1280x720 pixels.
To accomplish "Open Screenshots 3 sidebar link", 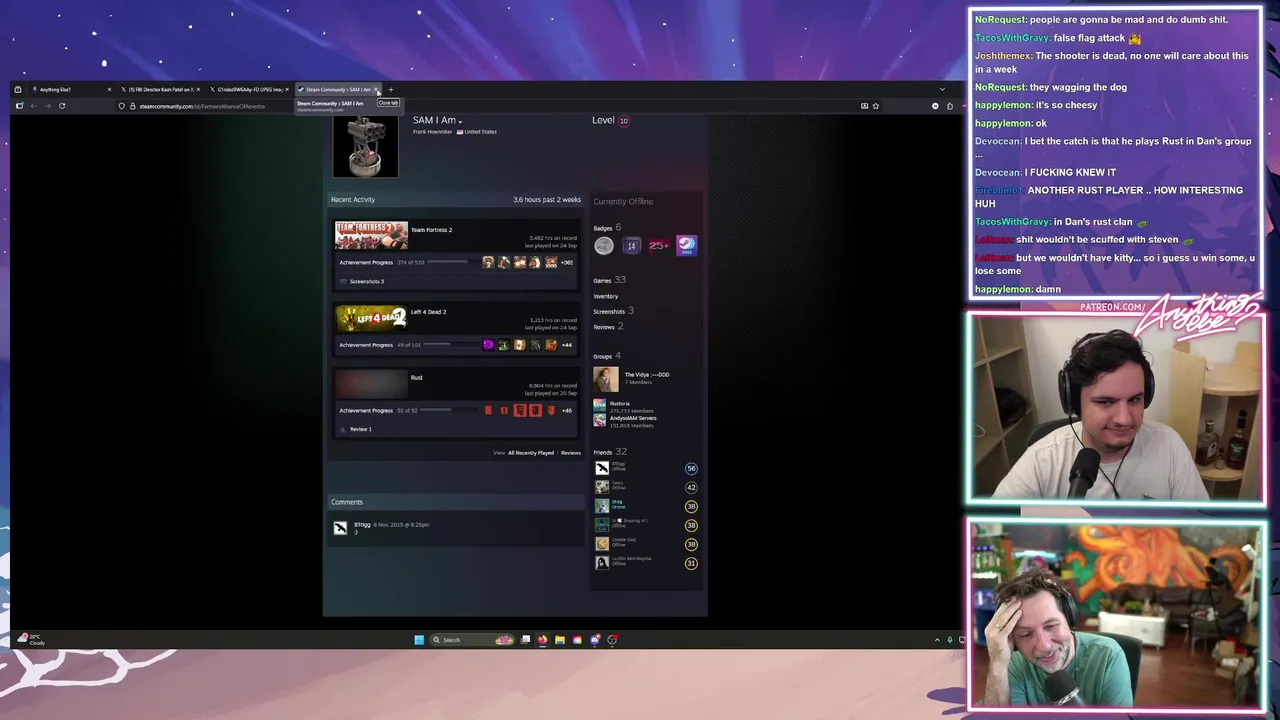I will tap(613, 311).
